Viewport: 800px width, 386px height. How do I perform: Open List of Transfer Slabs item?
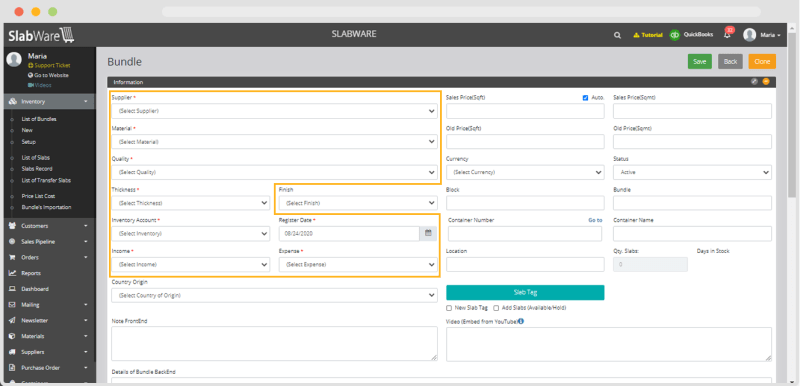click(x=46, y=181)
